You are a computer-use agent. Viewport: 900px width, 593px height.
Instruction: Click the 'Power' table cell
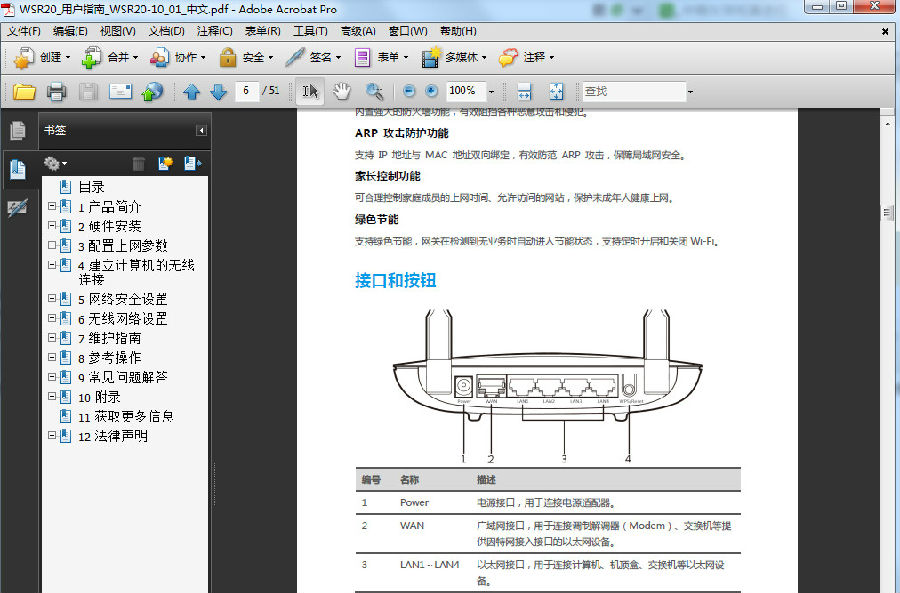coord(414,502)
